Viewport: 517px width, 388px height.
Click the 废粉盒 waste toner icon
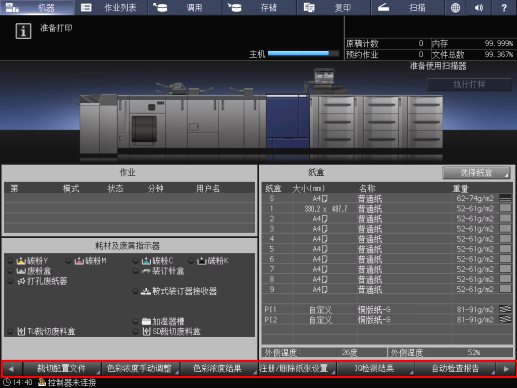click(x=21, y=271)
